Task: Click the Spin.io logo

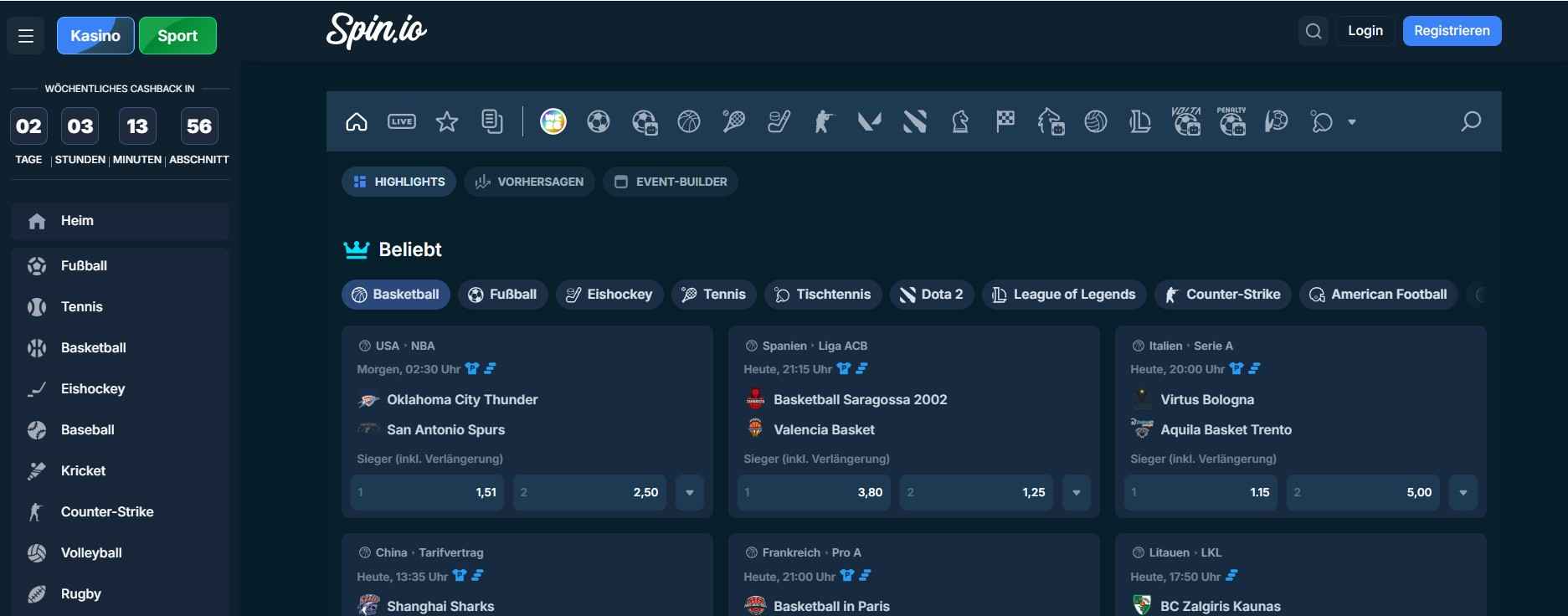Action: [377, 31]
